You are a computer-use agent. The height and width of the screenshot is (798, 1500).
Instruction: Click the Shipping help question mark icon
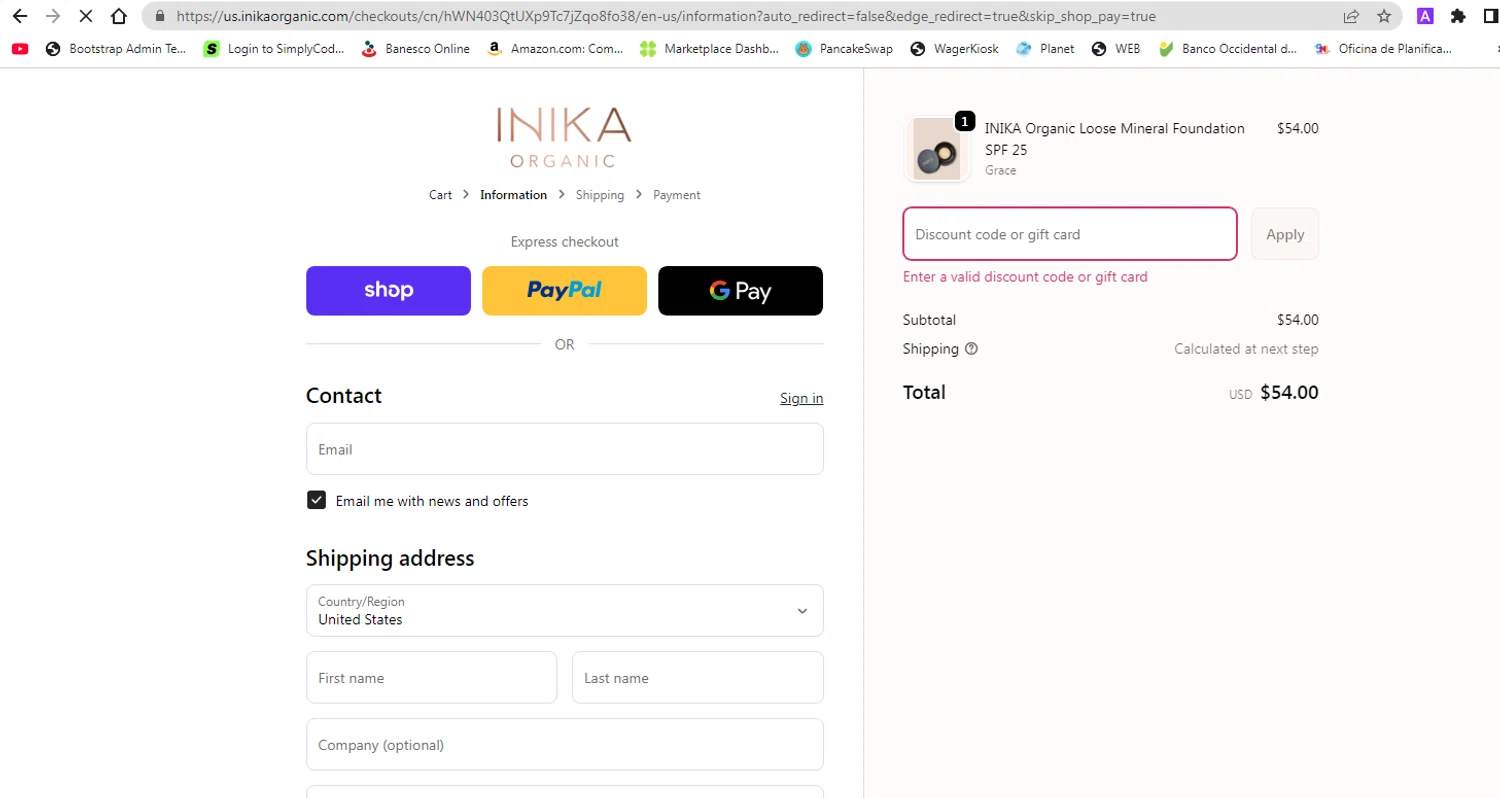point(971,349)
